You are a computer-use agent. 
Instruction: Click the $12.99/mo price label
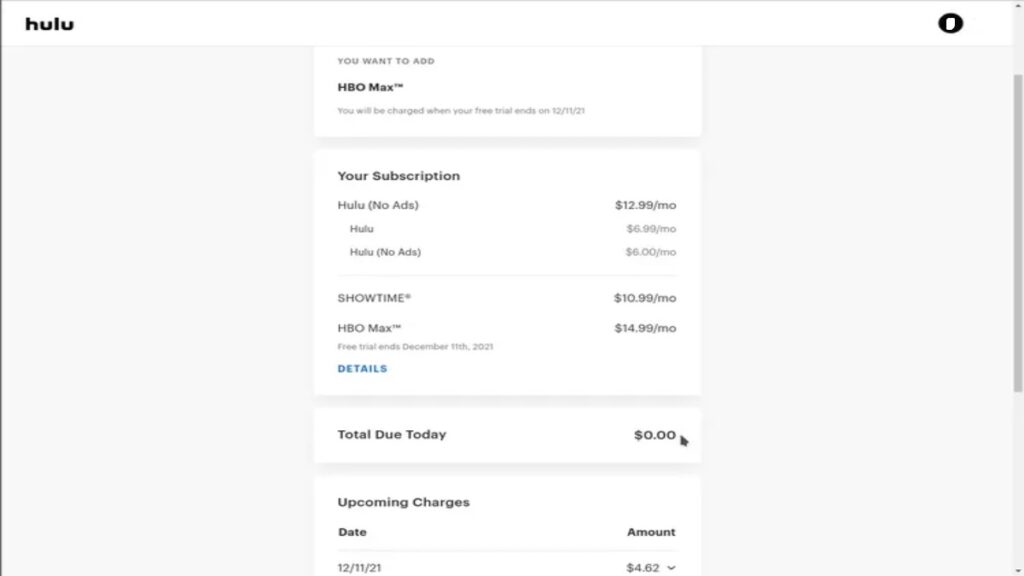click(644, 204)
